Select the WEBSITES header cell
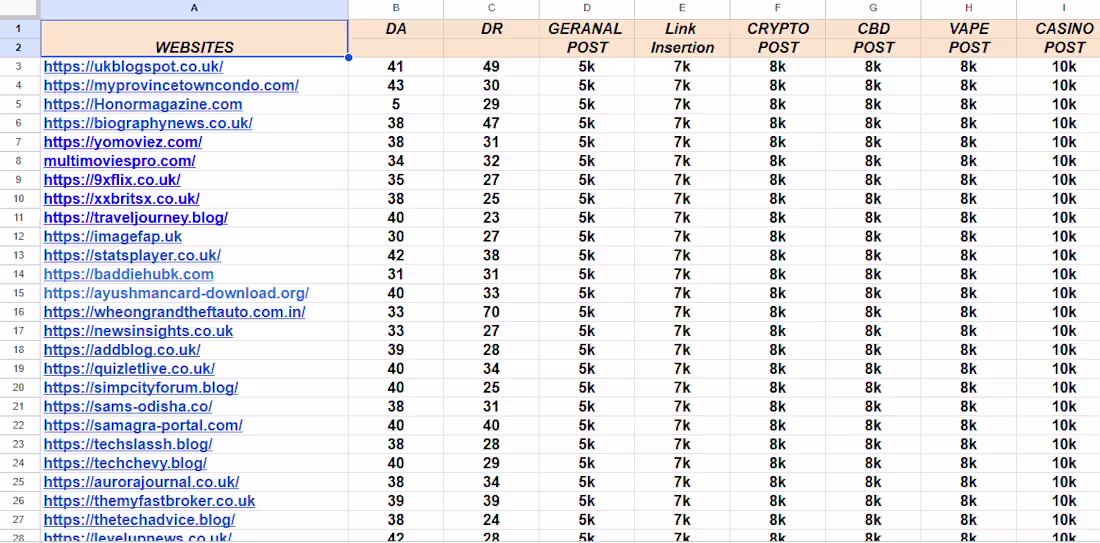Image resolution: width=1100 pixels, height=543 pixels. click(x=194, y=39)
